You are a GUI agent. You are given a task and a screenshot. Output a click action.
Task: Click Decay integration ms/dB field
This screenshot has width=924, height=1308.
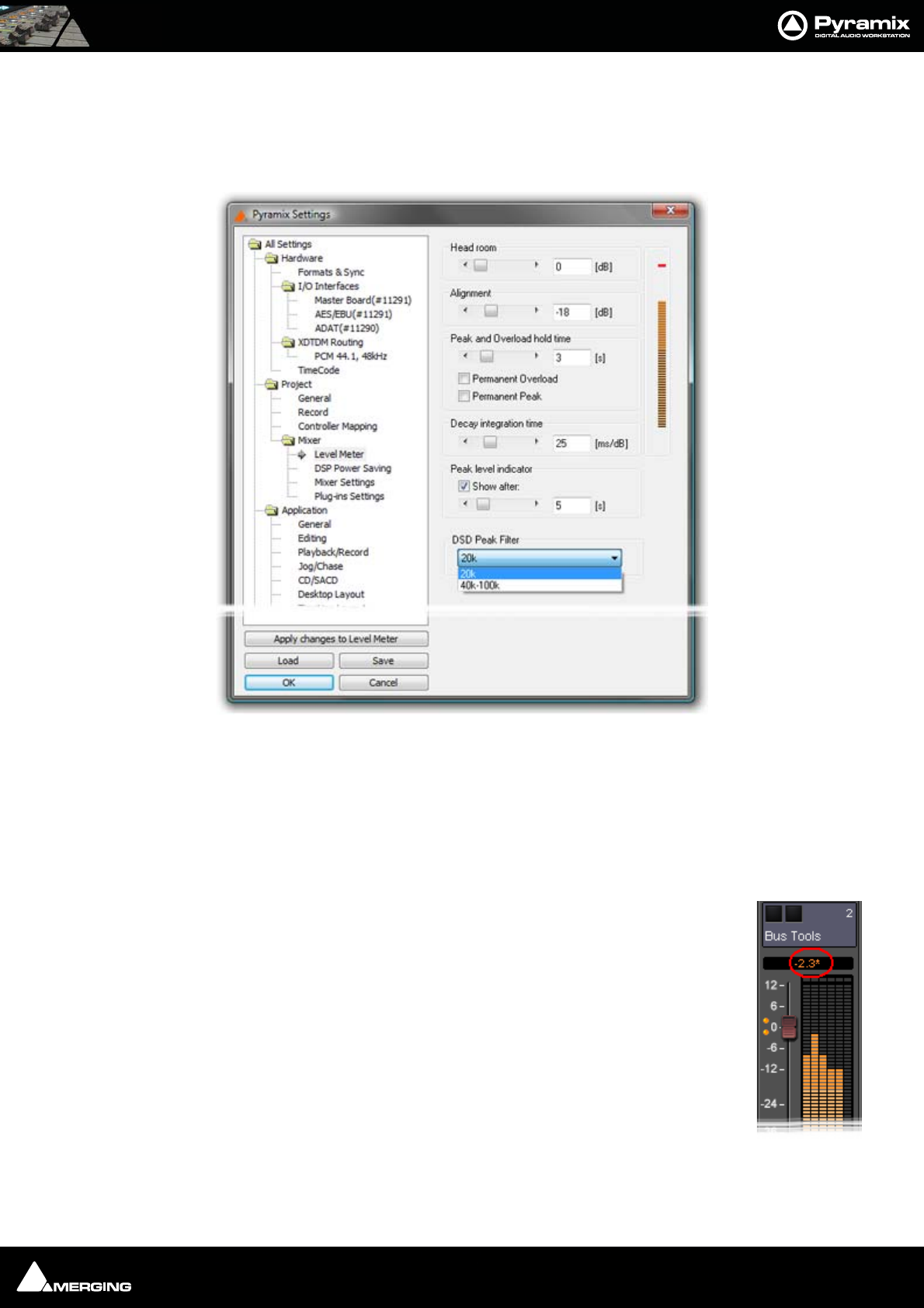pyautogui.click(x=571, y=443)
